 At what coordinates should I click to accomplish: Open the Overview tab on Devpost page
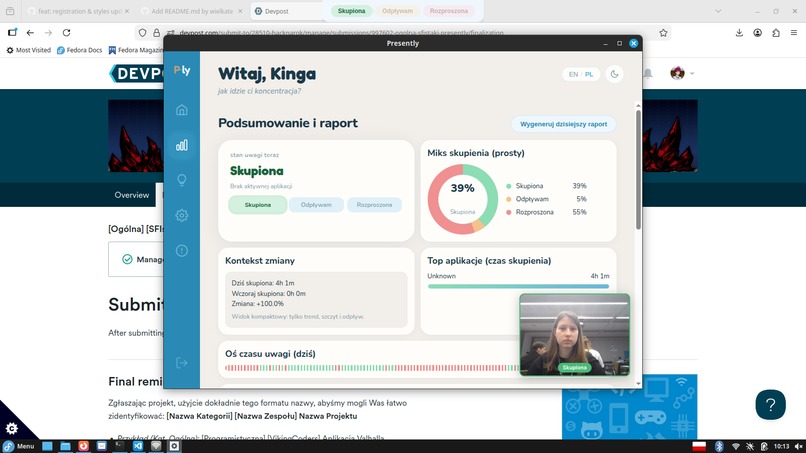132,195
